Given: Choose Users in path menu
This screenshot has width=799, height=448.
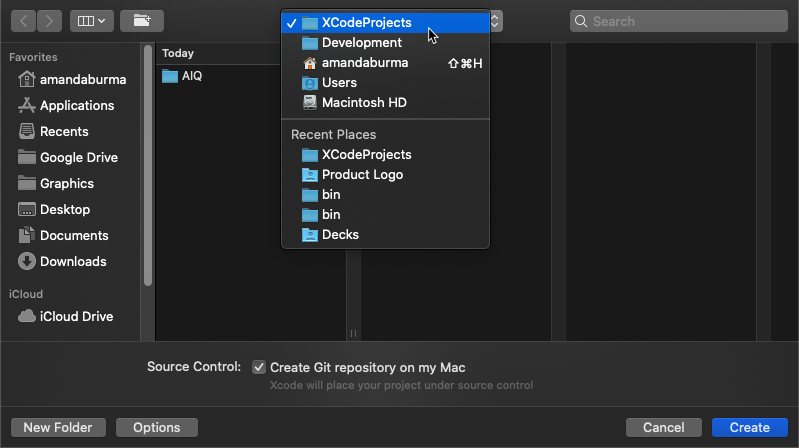Looking at the screenshot, I should (x=385, y=83).
